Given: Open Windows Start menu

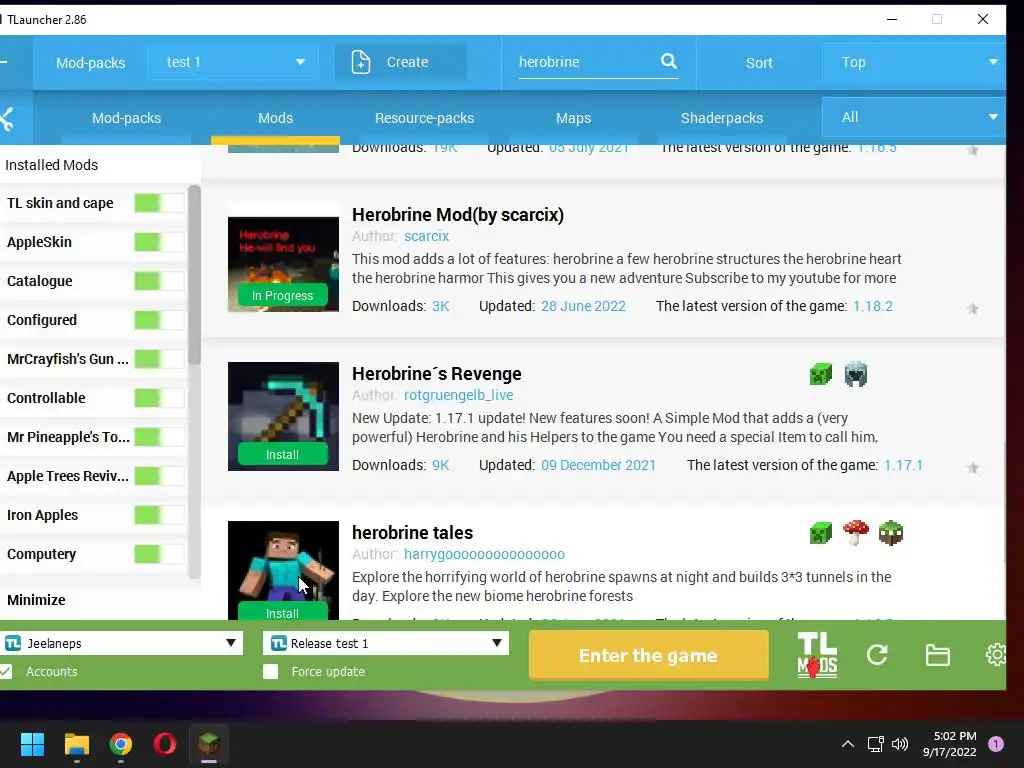Looking at the screenshot, I should pyautogui.click(x=32, y=744).
